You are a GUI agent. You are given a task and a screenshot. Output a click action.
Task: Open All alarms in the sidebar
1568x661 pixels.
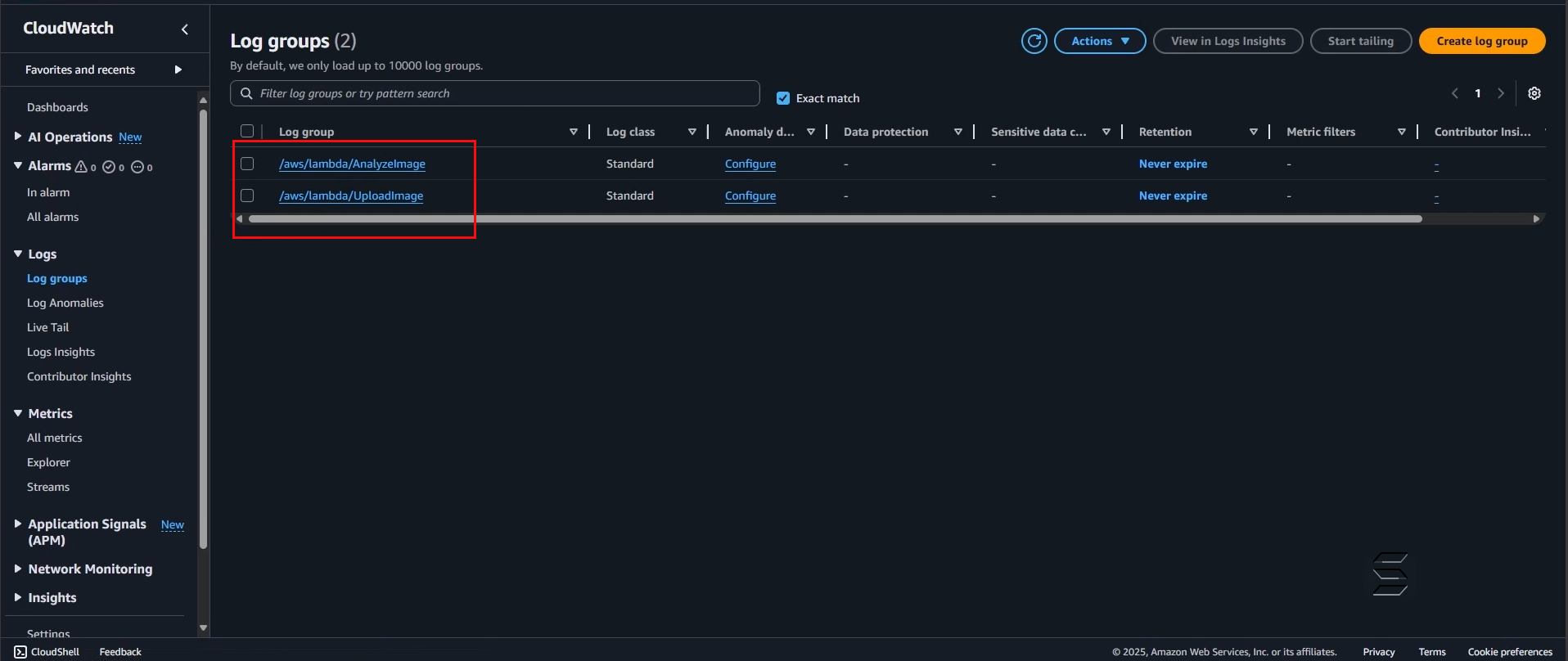coord(52,217)
